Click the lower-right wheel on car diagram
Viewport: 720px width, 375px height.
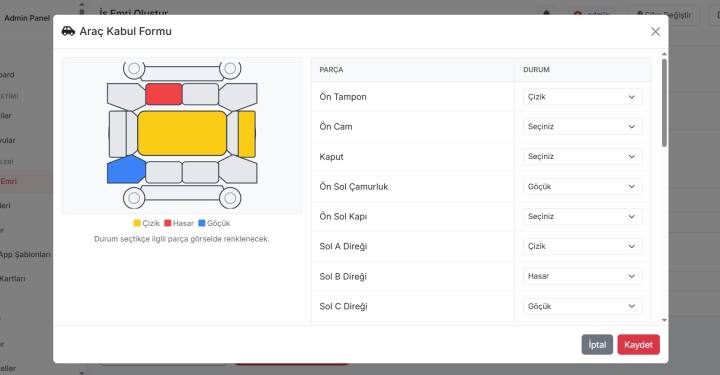[x=230, y=198]
